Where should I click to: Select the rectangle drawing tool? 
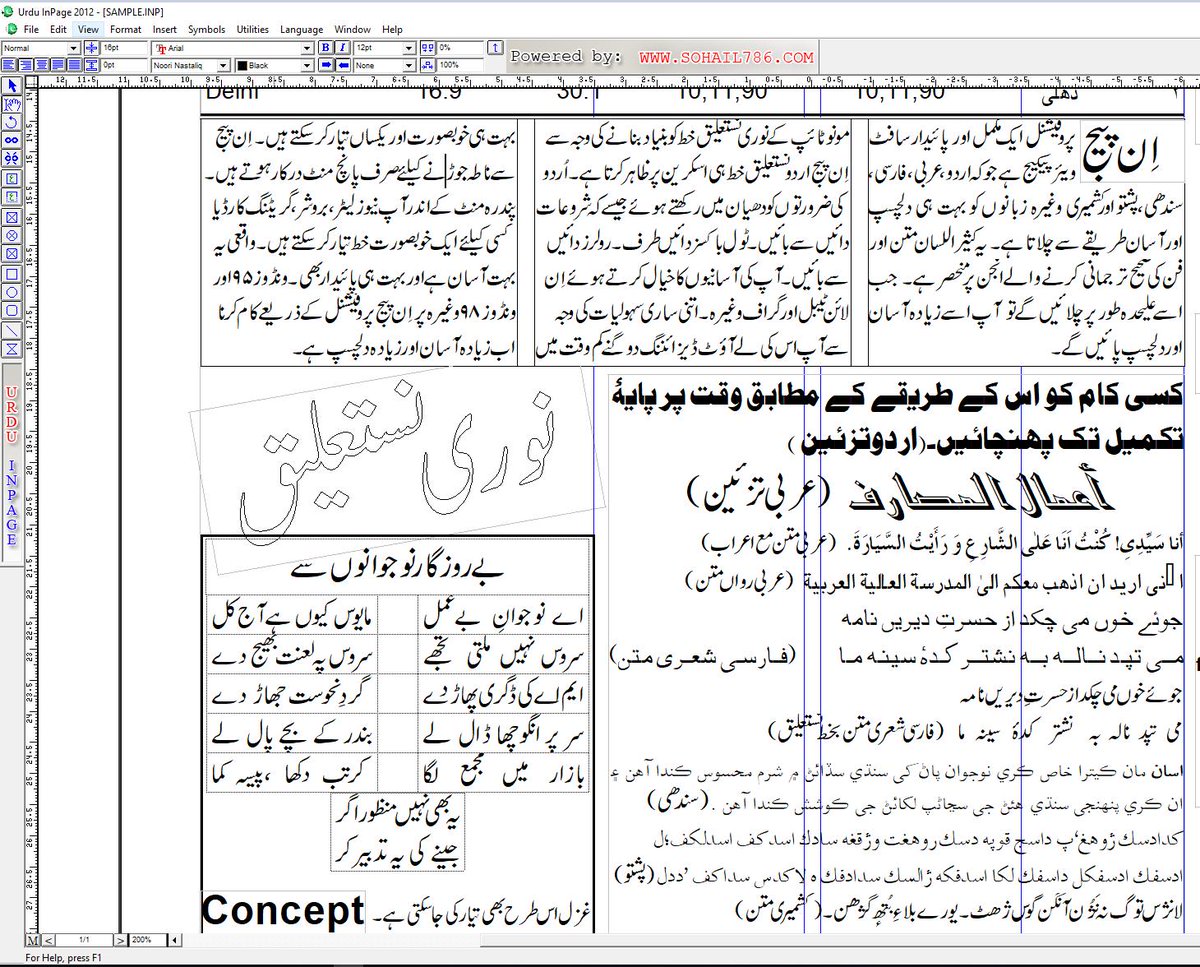coord(12,273)
